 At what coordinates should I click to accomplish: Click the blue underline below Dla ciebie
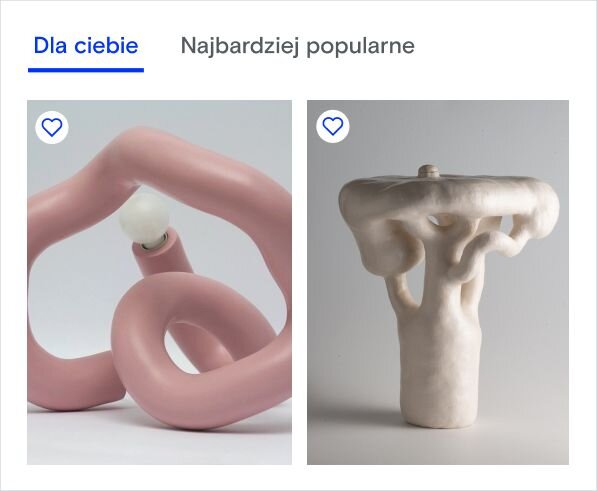[86, 70]
